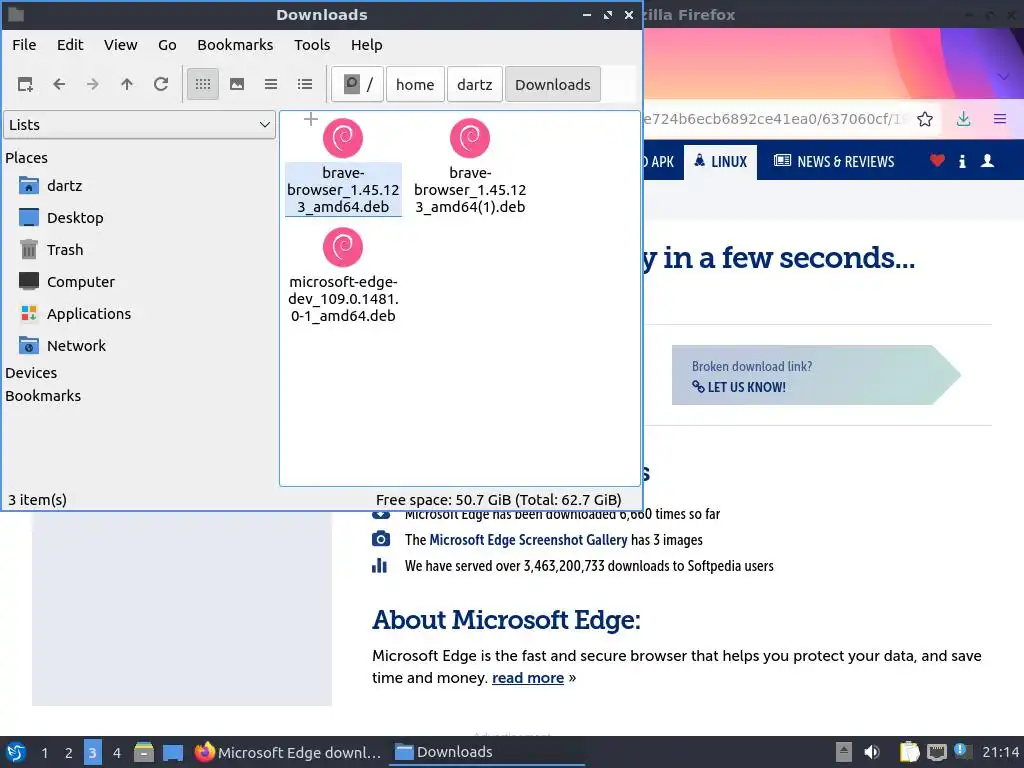Switch to thumbnail view mode

(237, 84)
